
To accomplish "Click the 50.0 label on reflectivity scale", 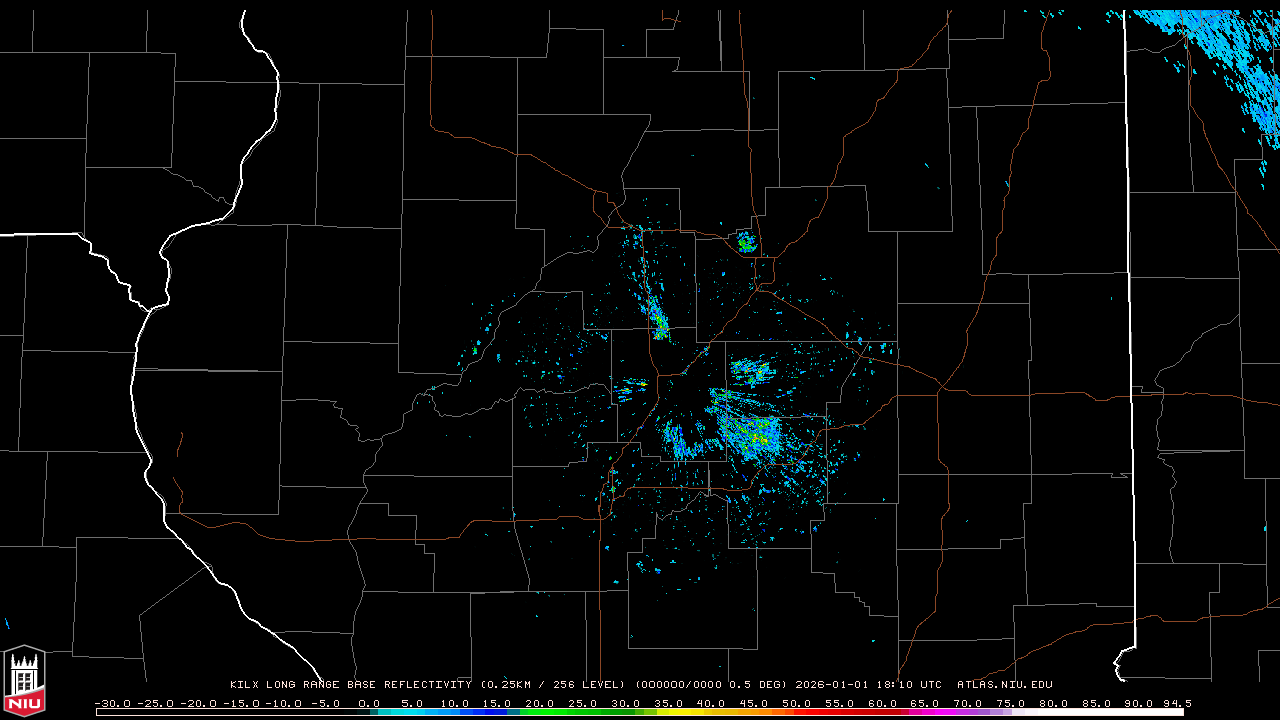I will [x=796, y=703].
